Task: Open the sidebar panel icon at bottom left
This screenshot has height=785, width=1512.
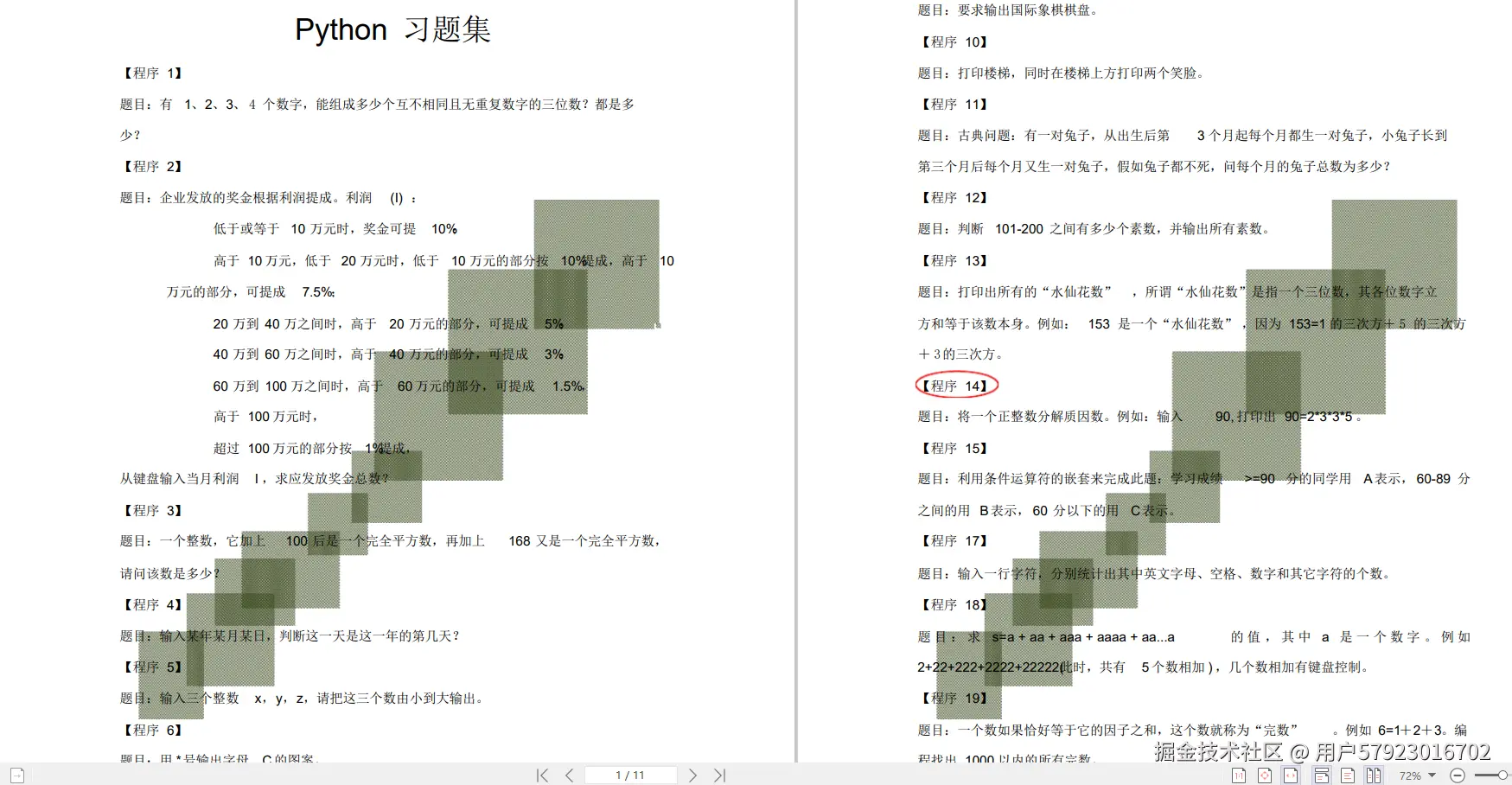Action: (16, 775)
